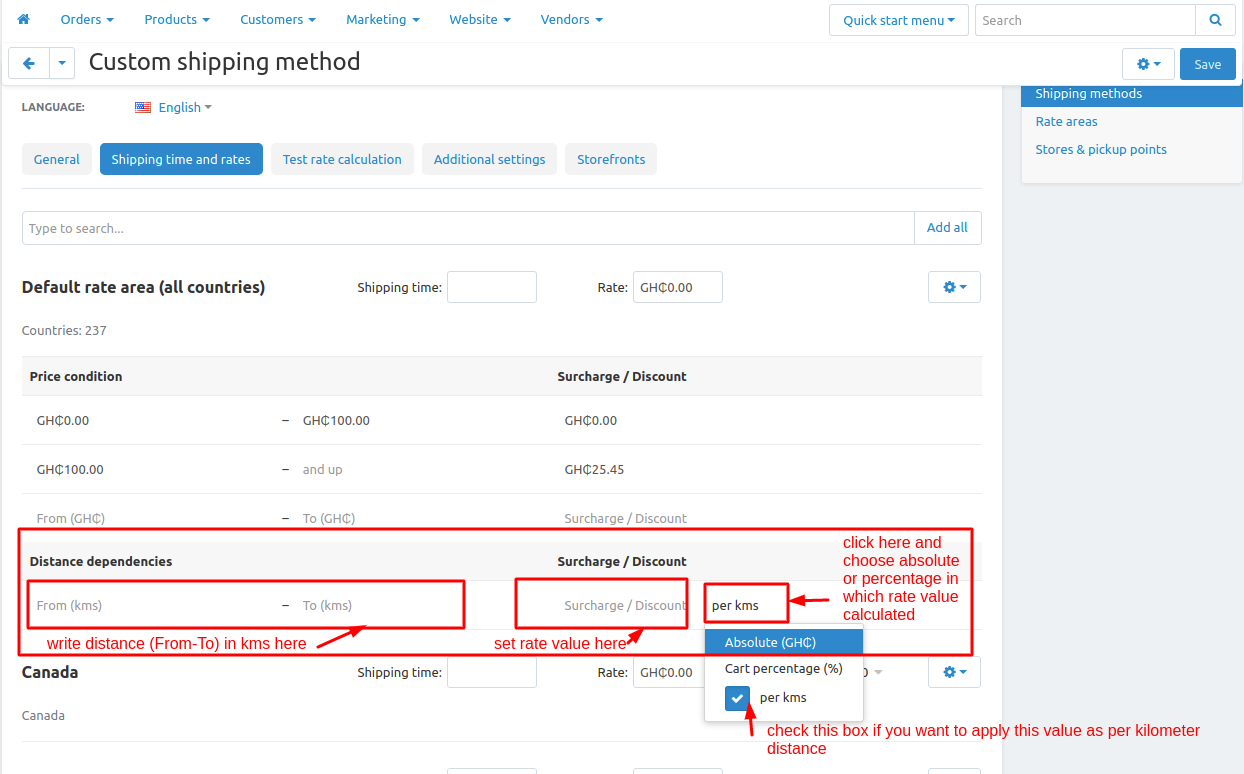Viewport: 1244px width, 774px height.
Task: Open the Marketing menu
Action: [x=383, y=19]
